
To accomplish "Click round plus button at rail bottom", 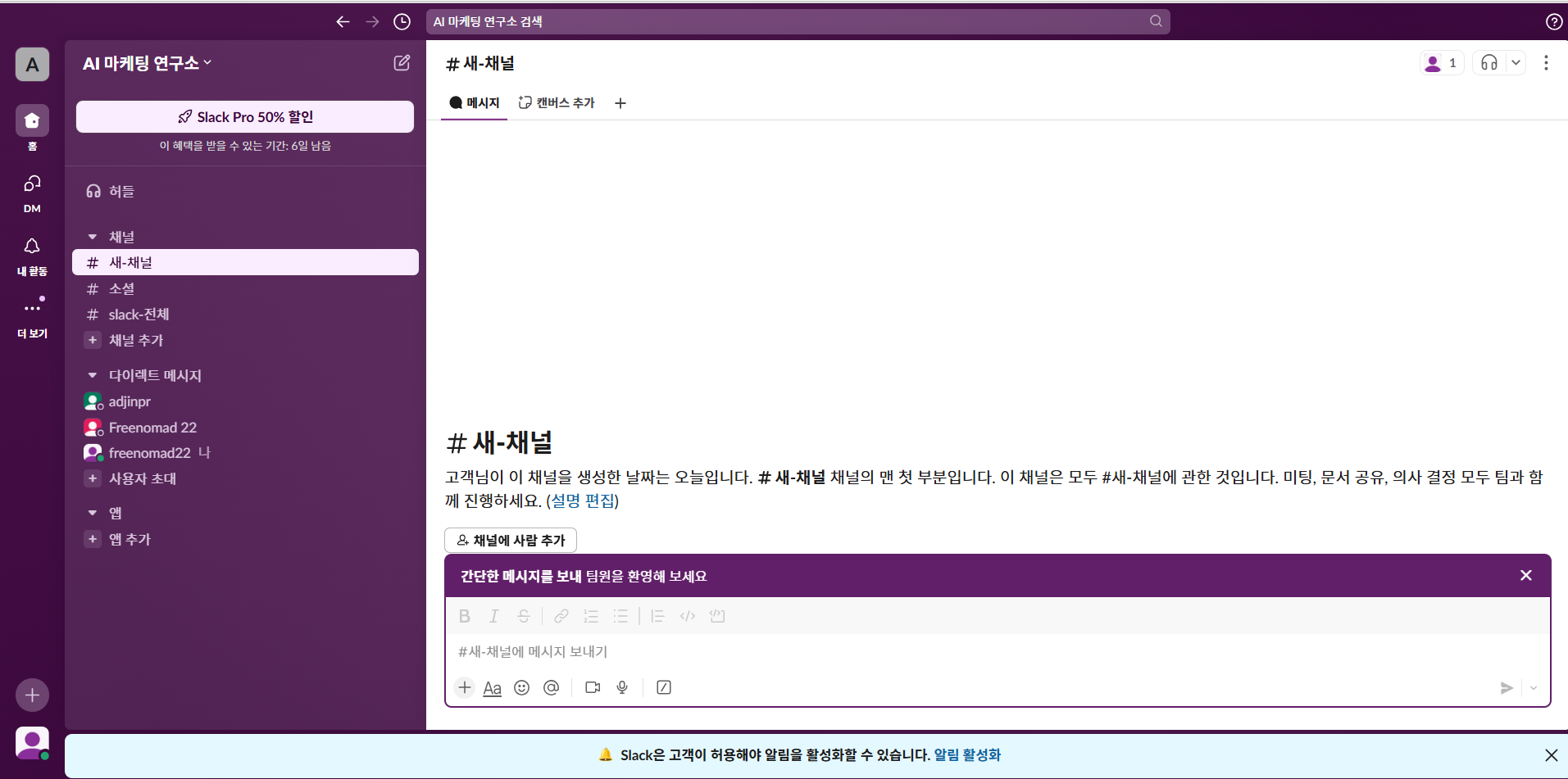I will [x=32, y=695].
